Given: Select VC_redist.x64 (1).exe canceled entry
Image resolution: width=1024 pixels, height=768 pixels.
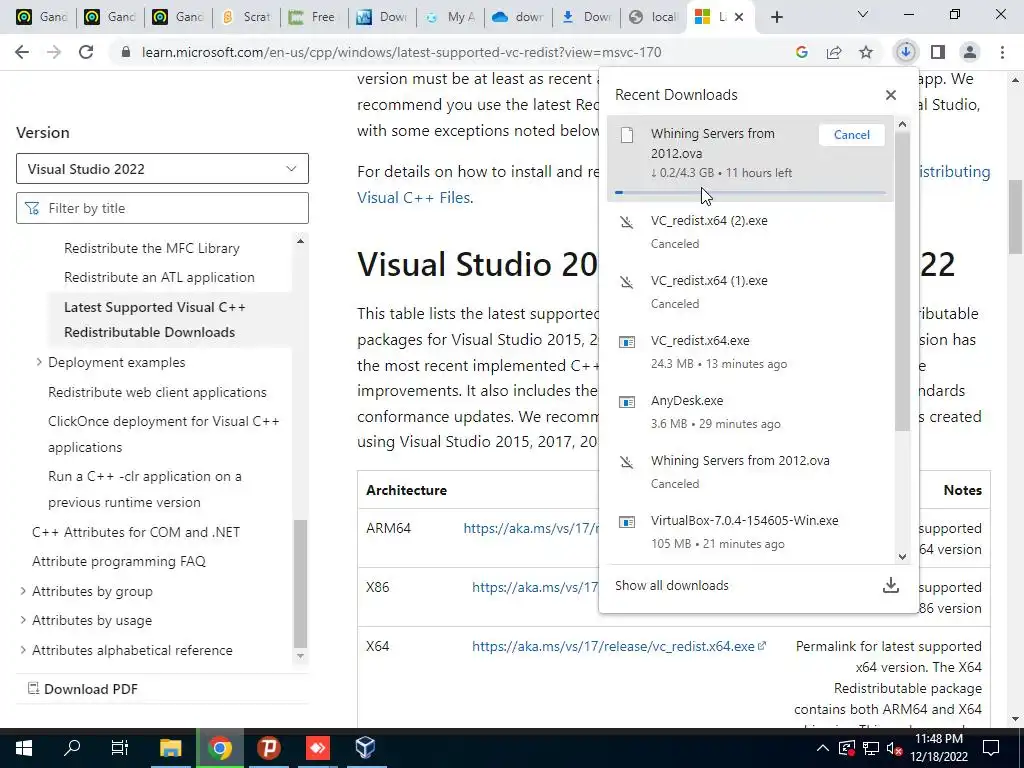Looking at the screenshot, I should [750, 291].
